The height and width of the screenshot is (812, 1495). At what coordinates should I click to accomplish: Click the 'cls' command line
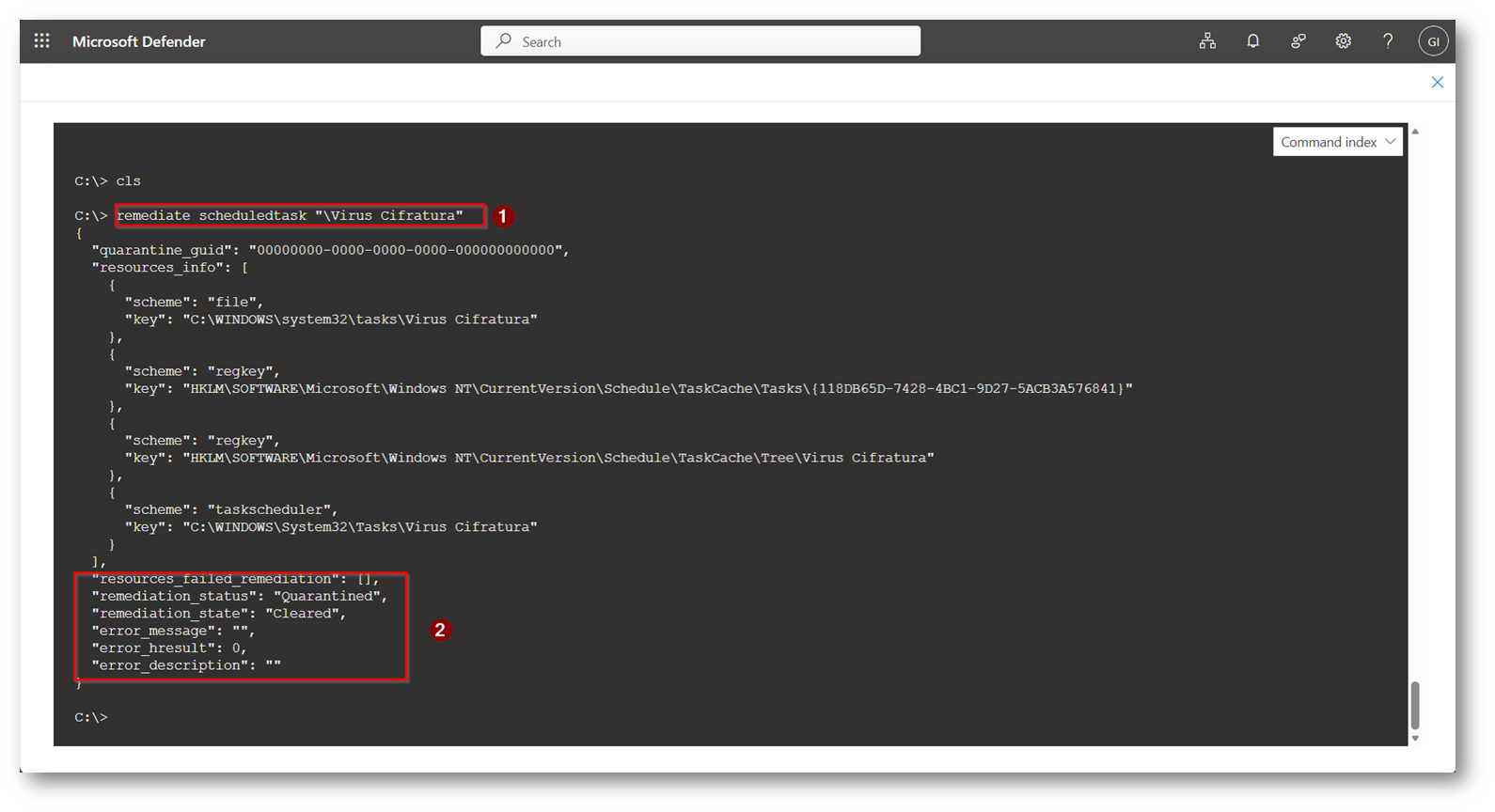click(107, 181)
